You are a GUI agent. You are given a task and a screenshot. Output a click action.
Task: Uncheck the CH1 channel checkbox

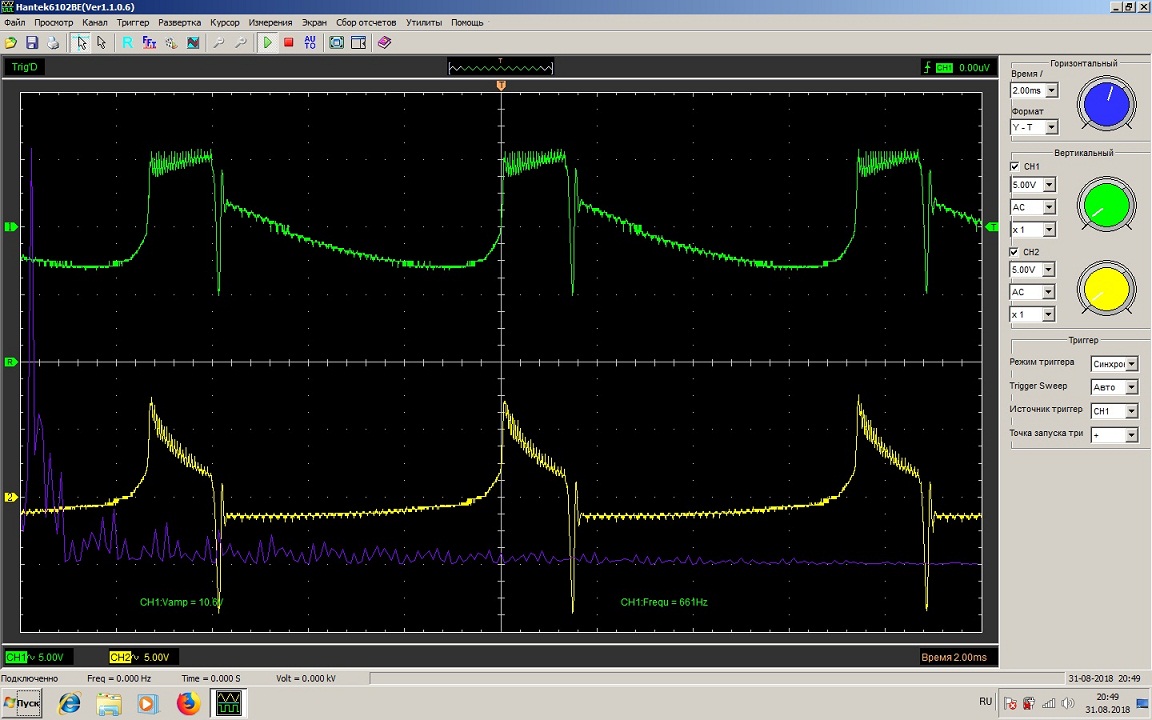[x=1015, y=167]
